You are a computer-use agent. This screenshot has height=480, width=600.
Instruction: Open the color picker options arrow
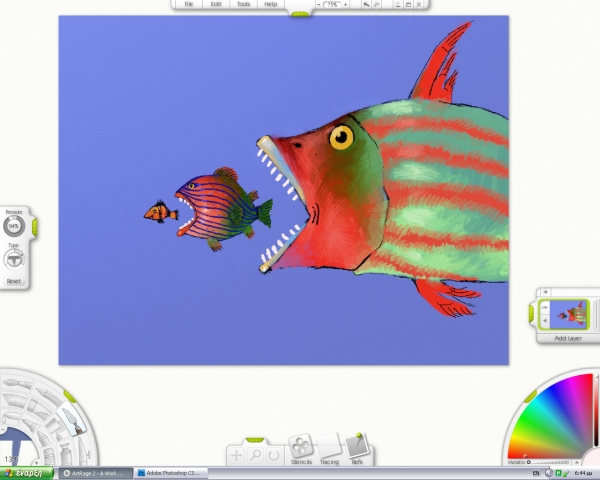pyautogui.click(x=577, y=462)
